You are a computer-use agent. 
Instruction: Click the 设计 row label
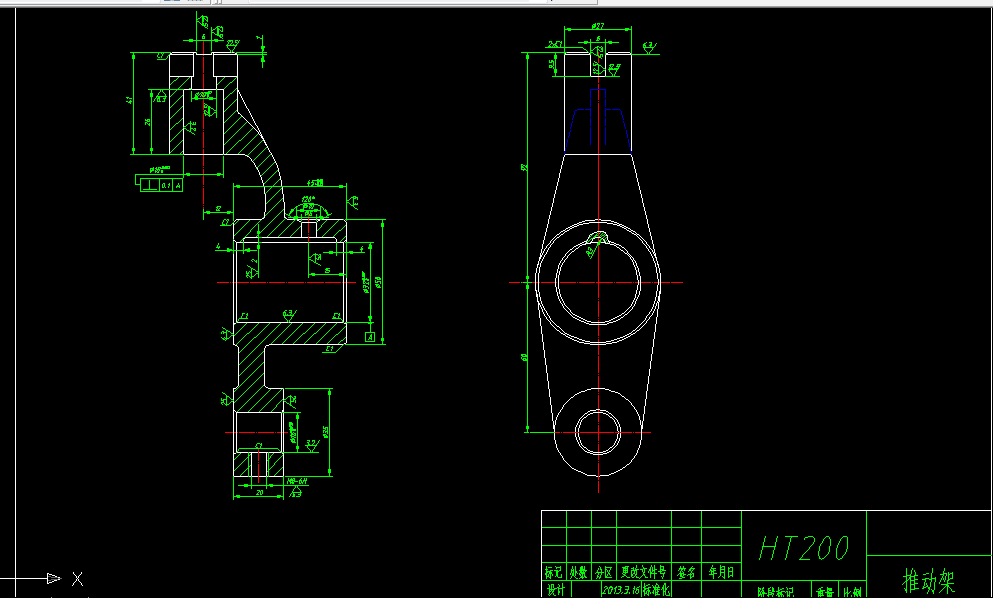pyautogui.click(x=555, y=590)
